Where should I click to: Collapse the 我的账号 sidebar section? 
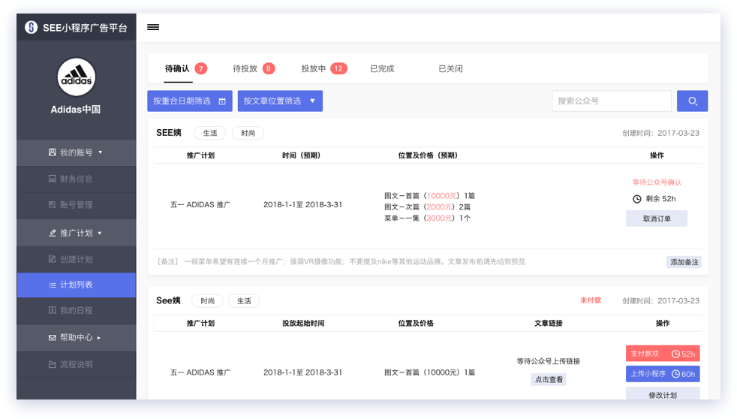click(x=76, y=153)
